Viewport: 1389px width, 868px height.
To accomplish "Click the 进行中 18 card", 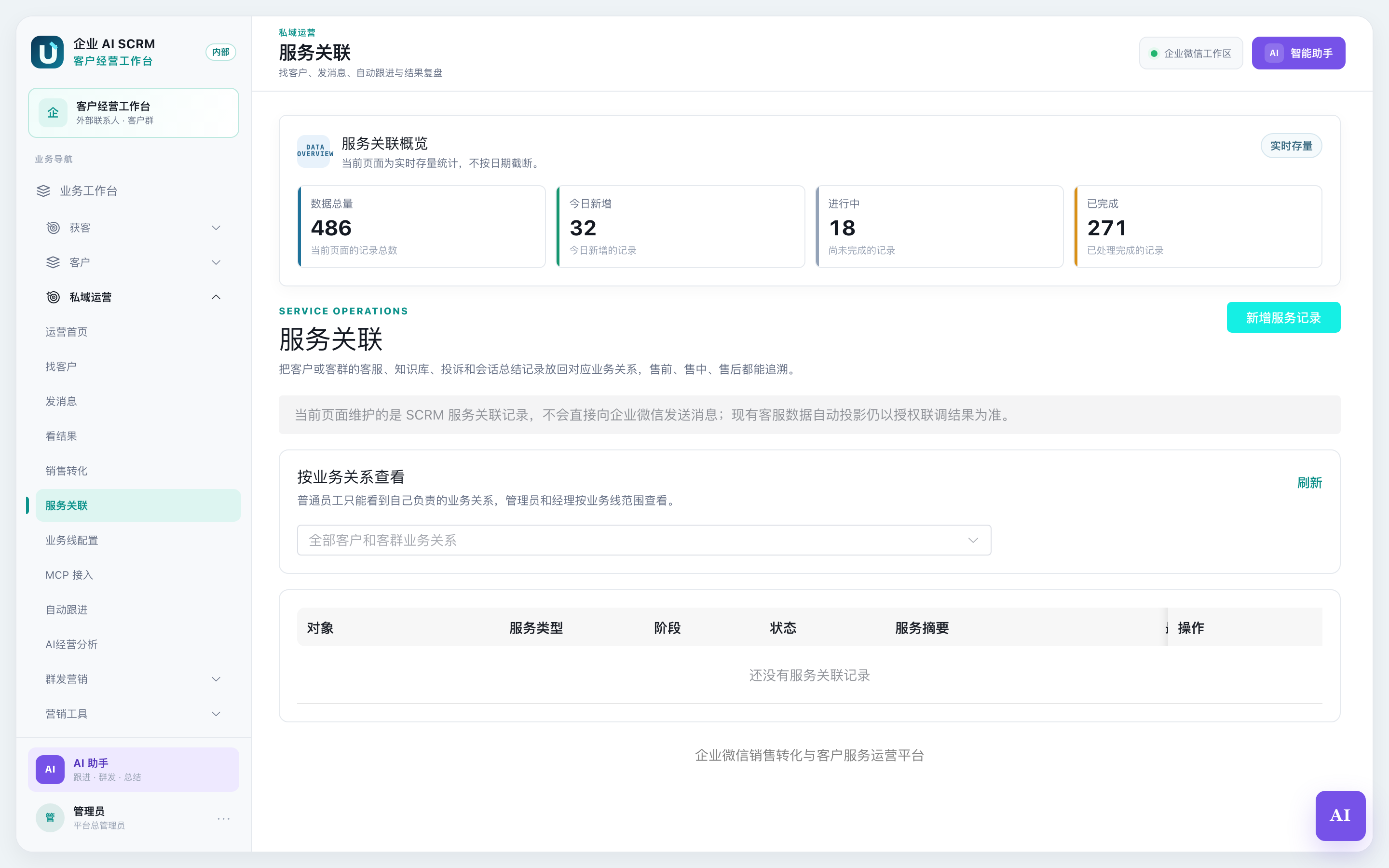I will 940,227.
